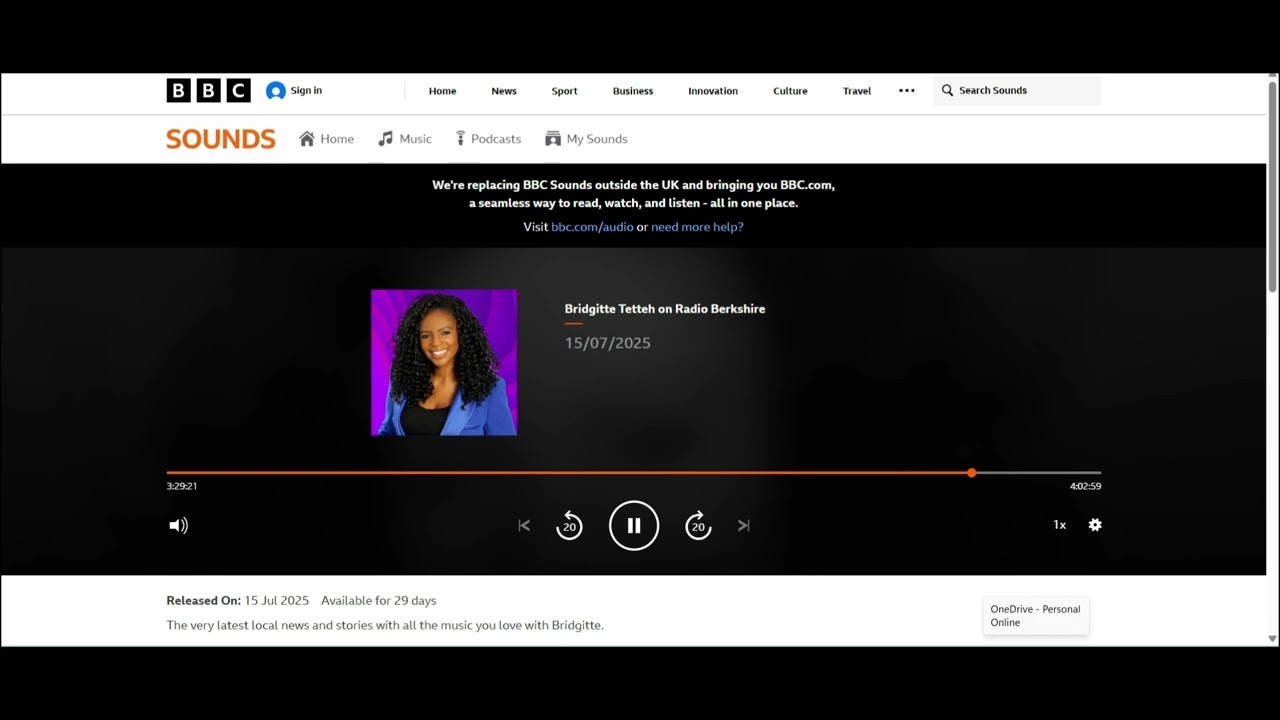
Task: Go to Sounds Home tab
Action: click(x=326, y=139)
